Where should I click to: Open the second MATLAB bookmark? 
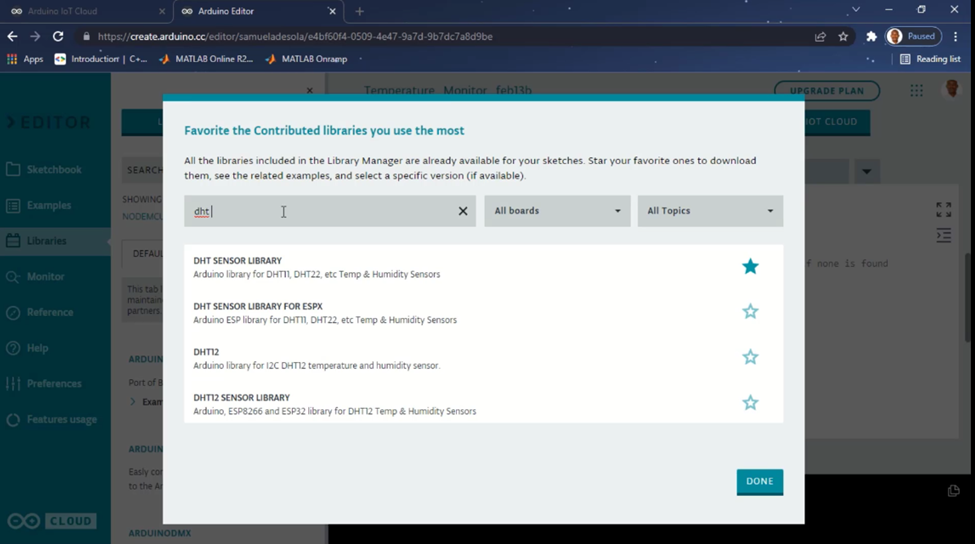306,59
